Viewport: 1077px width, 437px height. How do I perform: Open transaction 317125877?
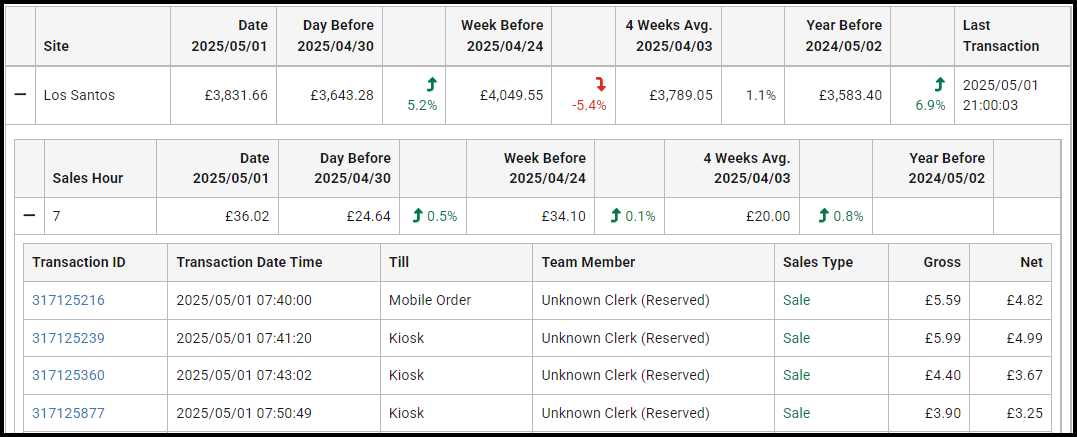click(68, 413)
